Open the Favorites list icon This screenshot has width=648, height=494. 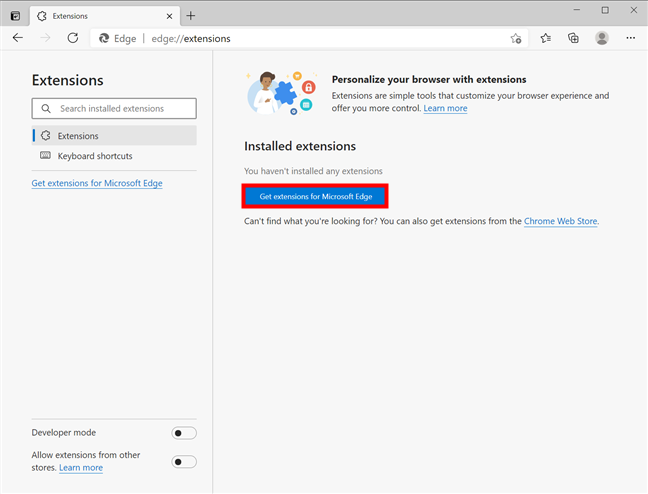coord(546,38)
